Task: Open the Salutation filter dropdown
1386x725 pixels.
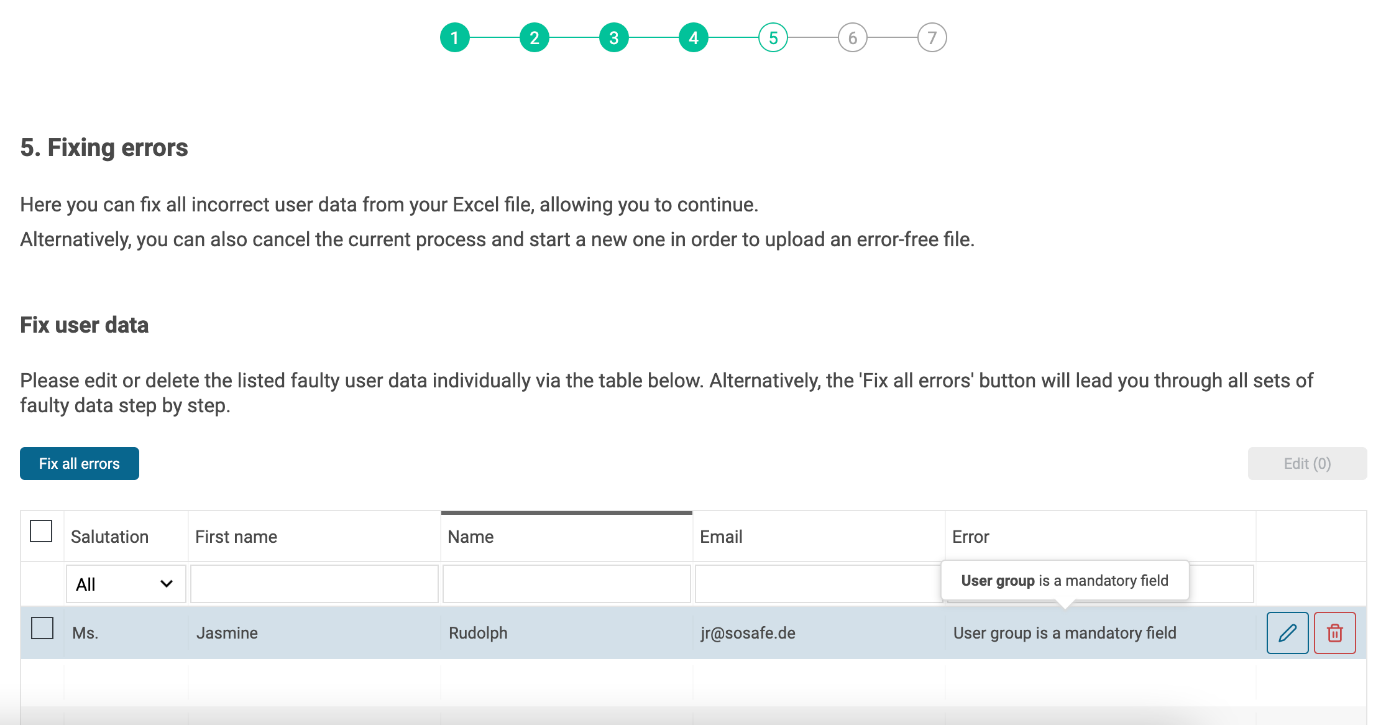Action: 125,584
